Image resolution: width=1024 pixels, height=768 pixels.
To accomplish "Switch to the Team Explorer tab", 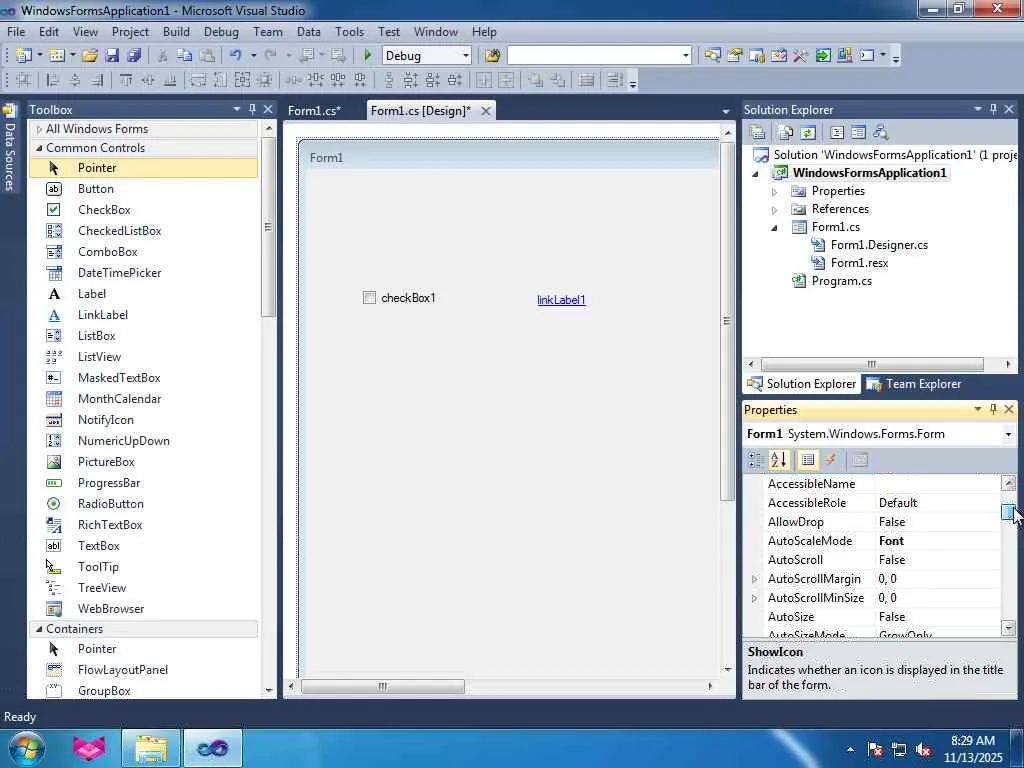I will [914, 384].
